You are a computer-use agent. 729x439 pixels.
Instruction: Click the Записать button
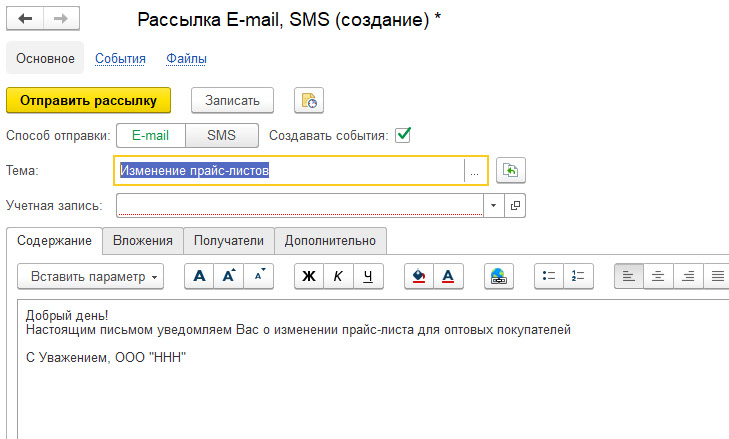pos(232,100)
